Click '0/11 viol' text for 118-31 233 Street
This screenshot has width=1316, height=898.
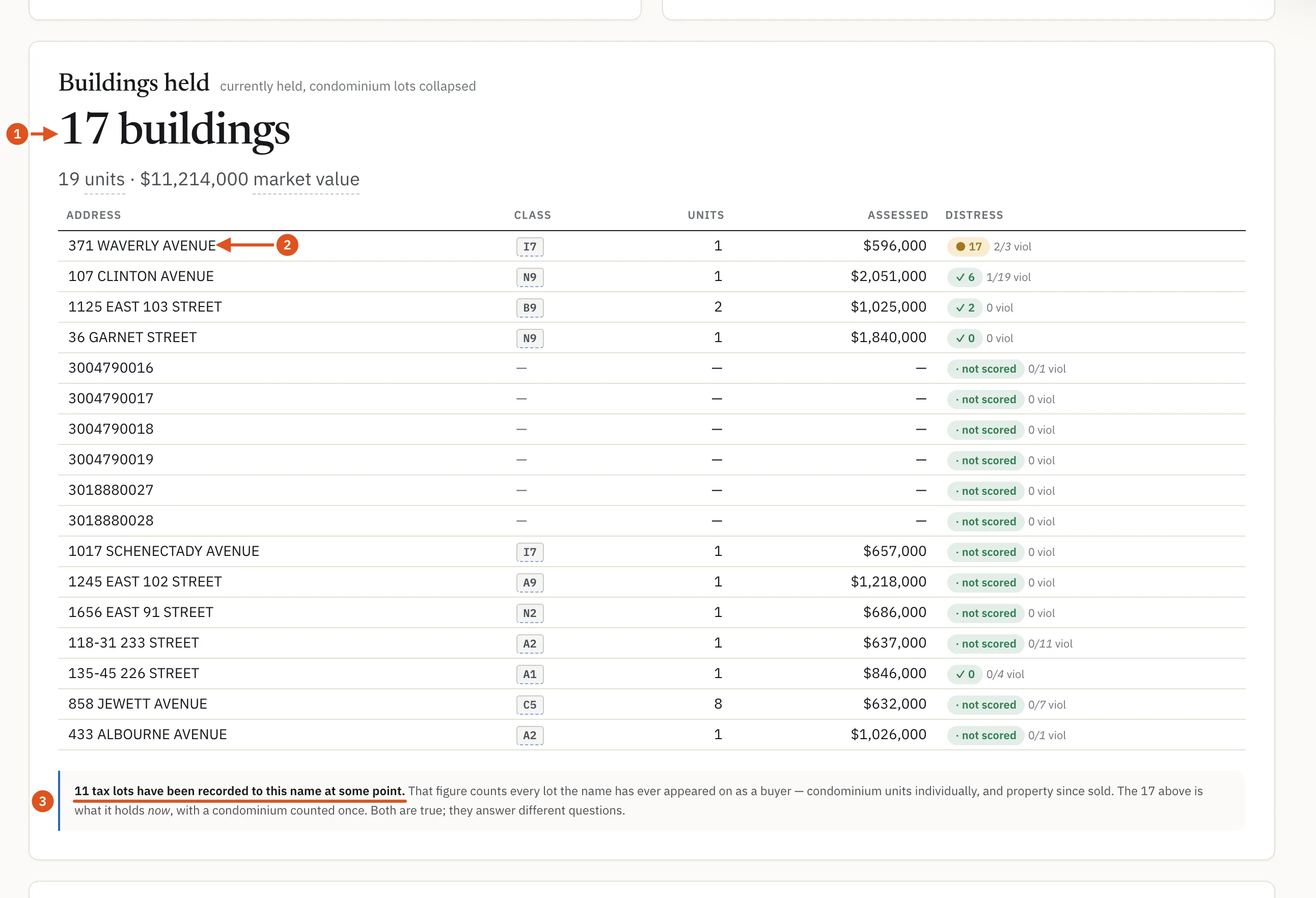[x=1051, y=644]
